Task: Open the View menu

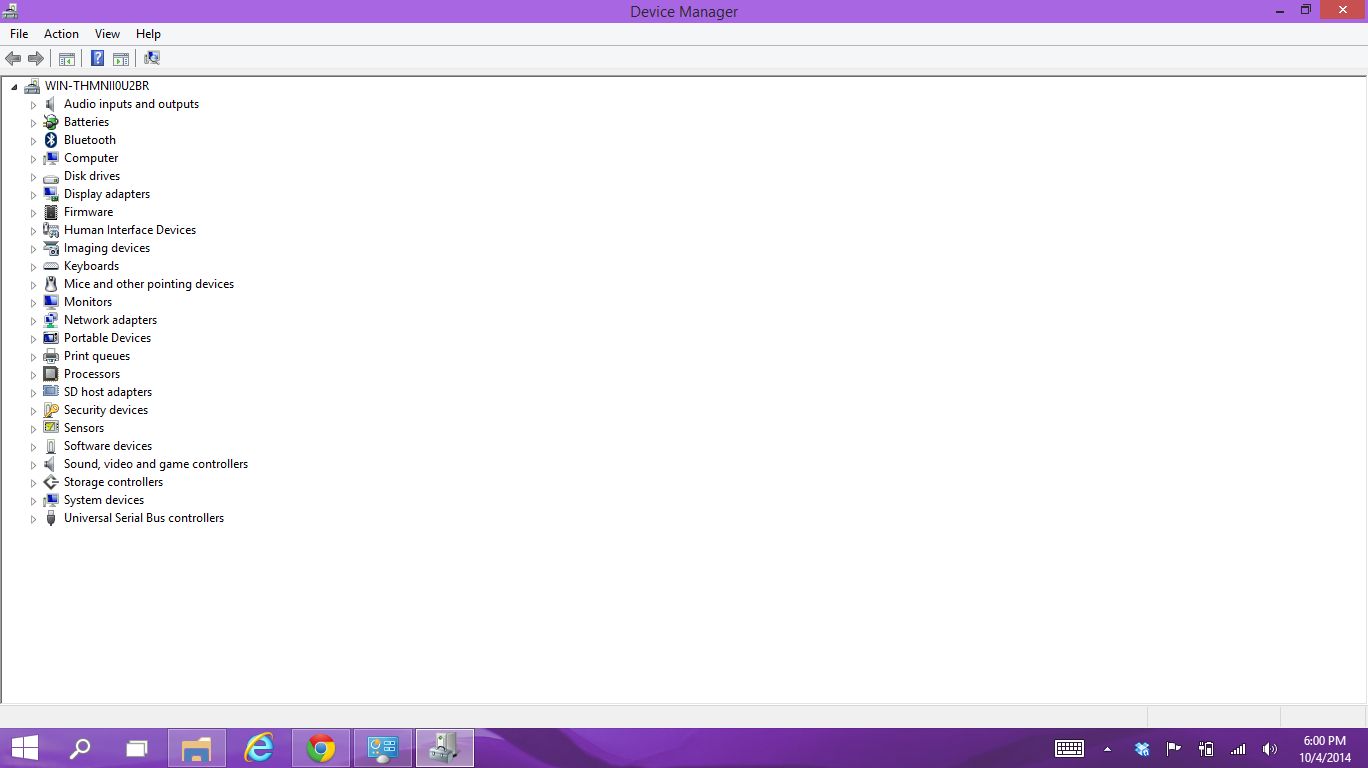Action: (x=107, y=34)
